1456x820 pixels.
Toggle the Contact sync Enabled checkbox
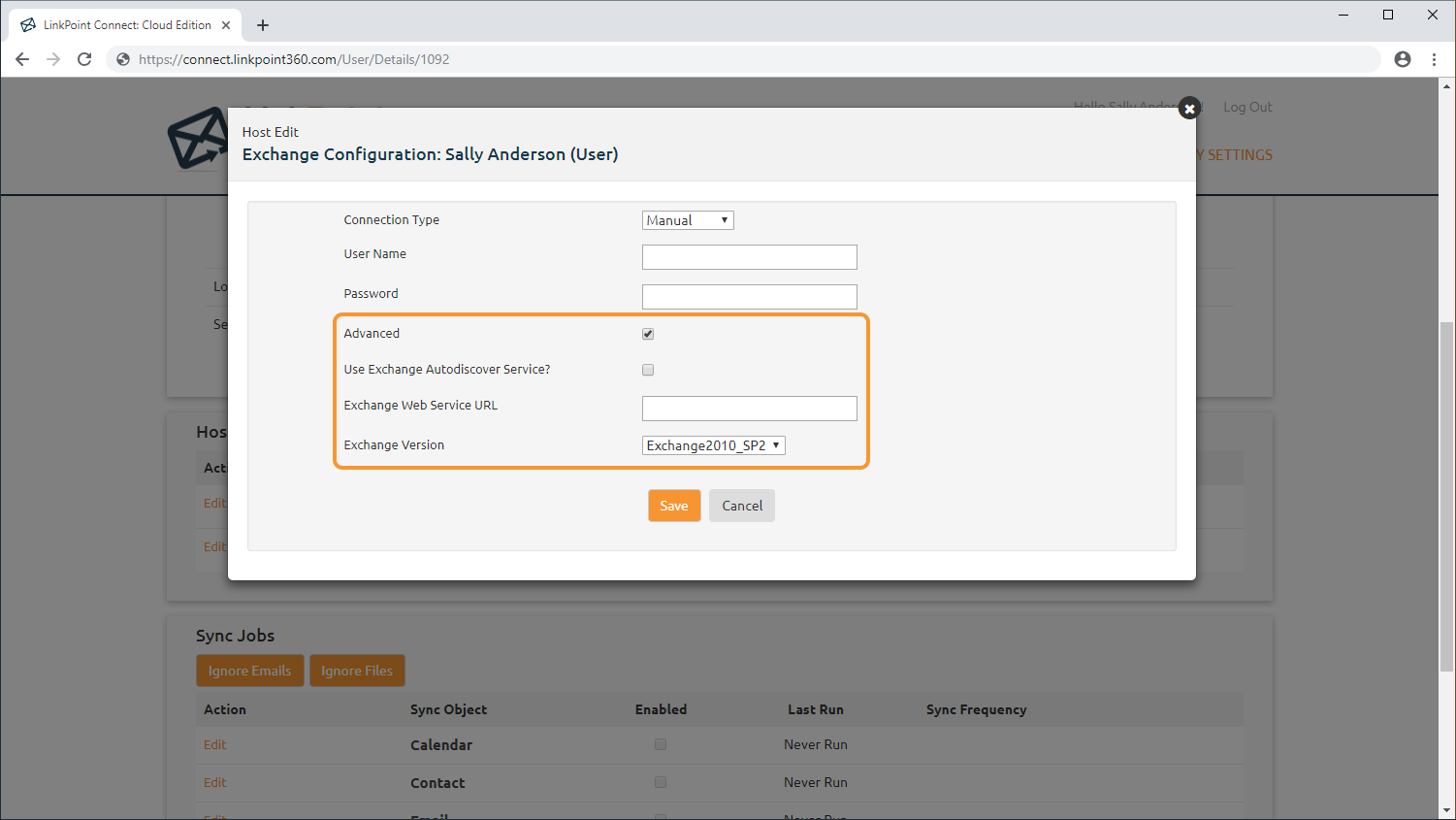tap(661, 782)
